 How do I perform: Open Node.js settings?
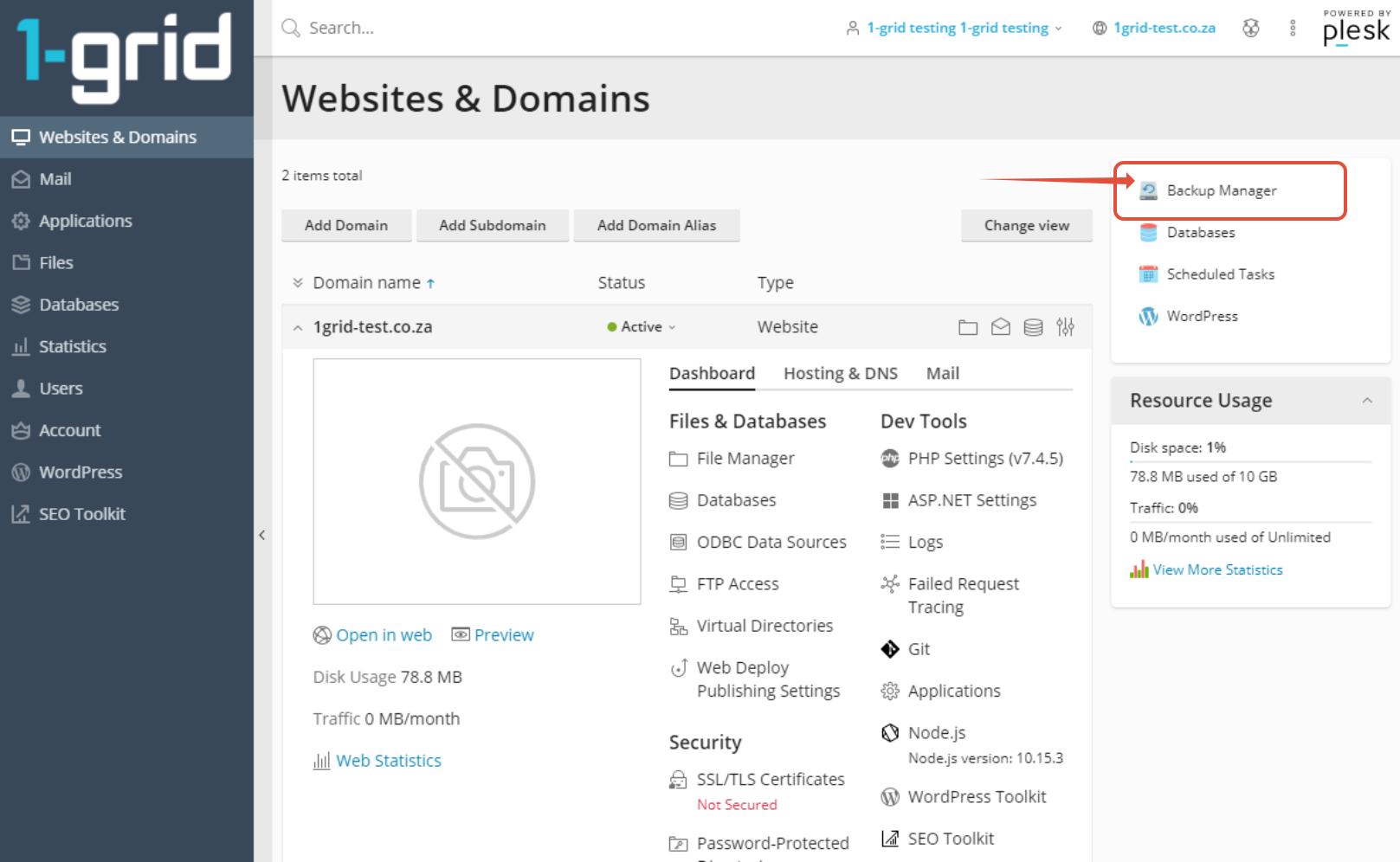[923, 733]
